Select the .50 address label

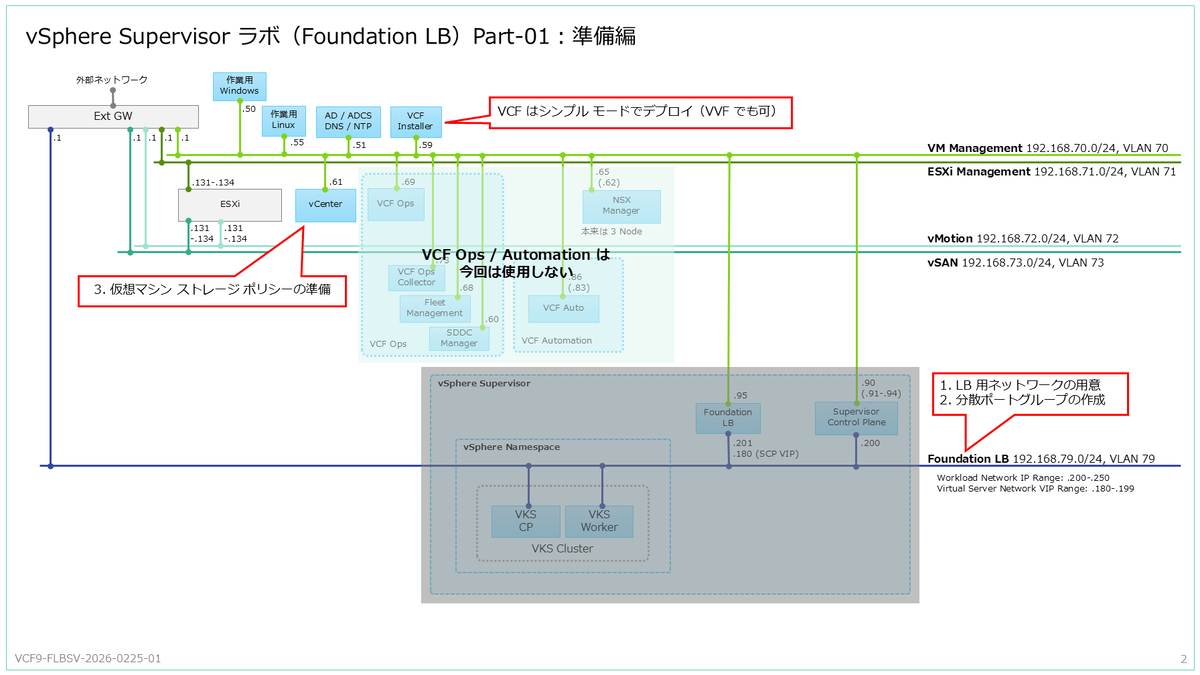(x=249, y=109)
